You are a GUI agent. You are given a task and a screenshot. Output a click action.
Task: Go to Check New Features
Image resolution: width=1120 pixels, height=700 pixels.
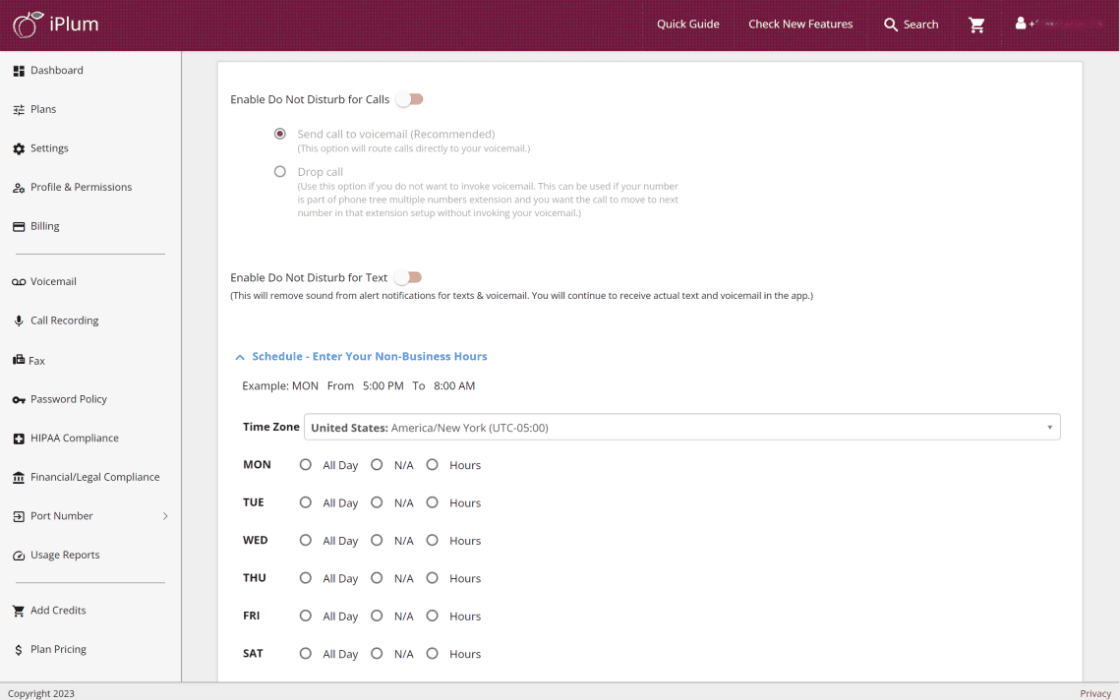tap(800, 24)
